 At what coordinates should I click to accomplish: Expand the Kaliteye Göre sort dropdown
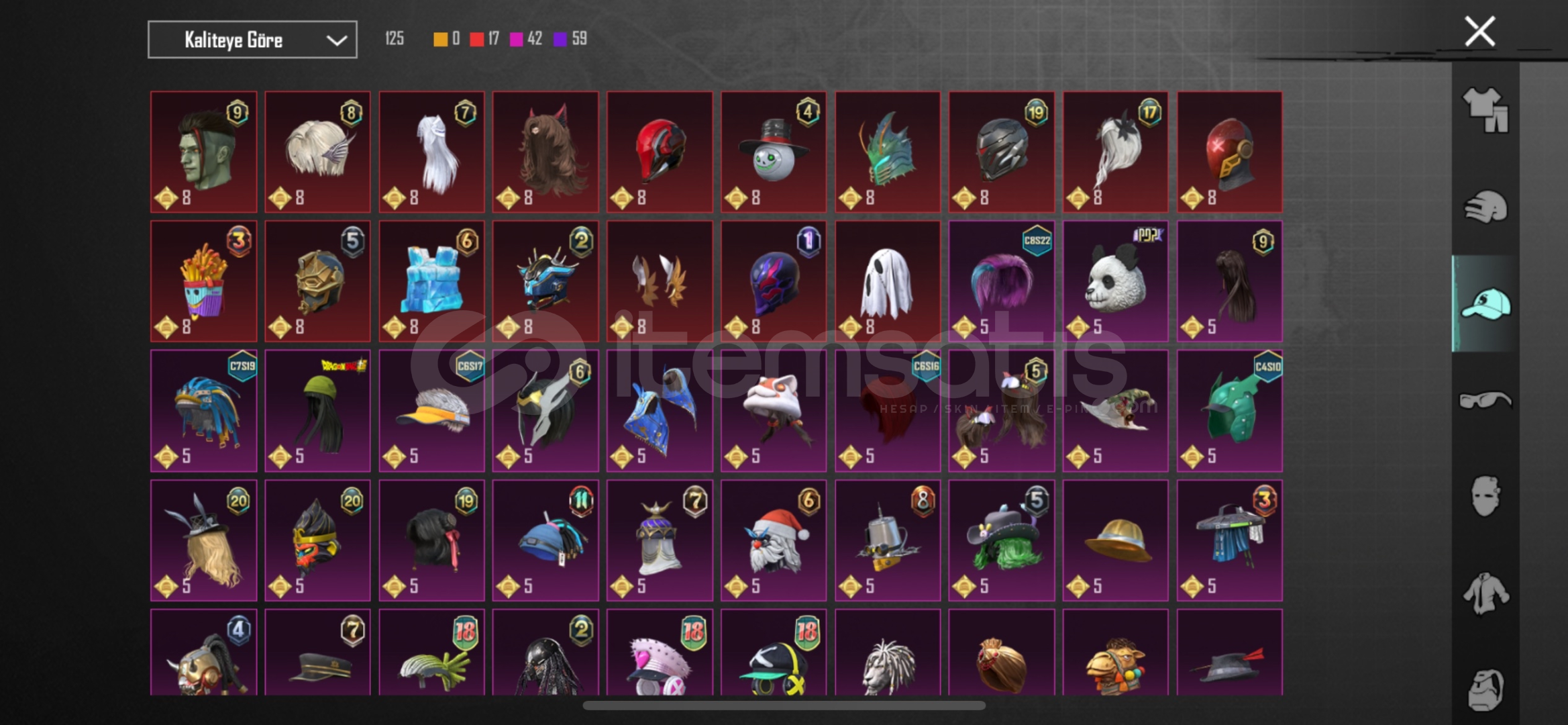tap(252, 40)
